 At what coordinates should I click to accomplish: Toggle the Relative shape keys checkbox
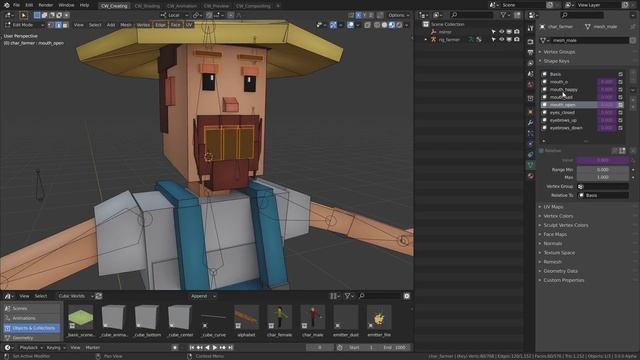(542, 151)
